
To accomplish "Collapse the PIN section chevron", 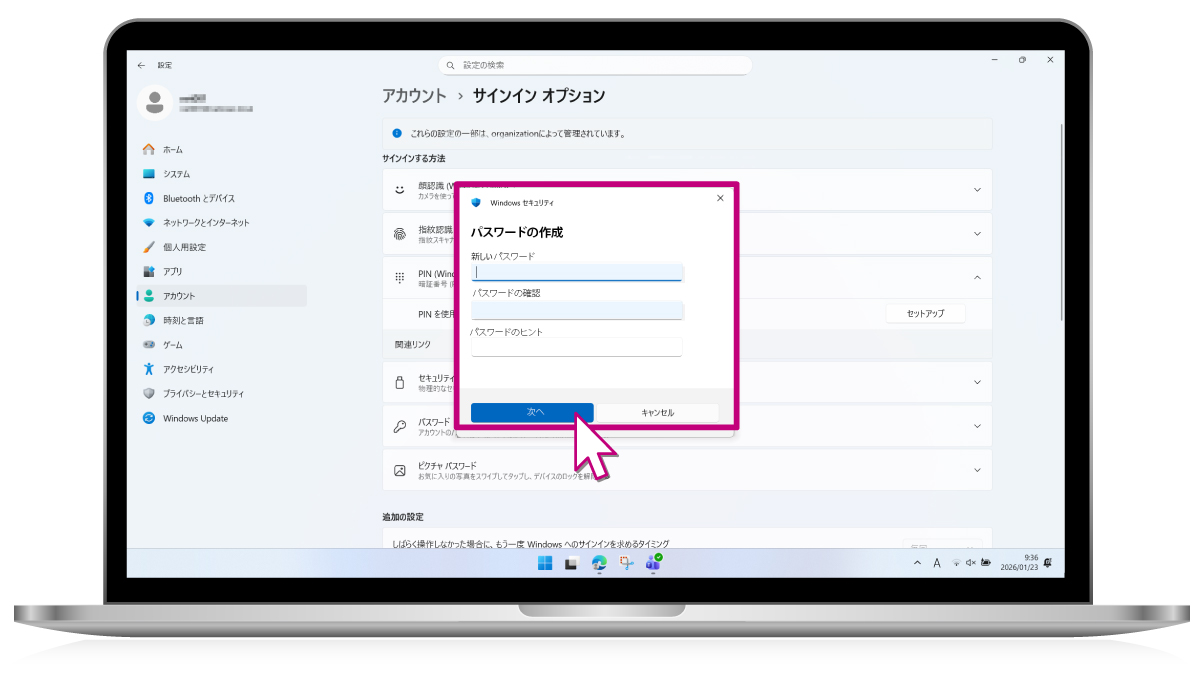I will [977, 277].
